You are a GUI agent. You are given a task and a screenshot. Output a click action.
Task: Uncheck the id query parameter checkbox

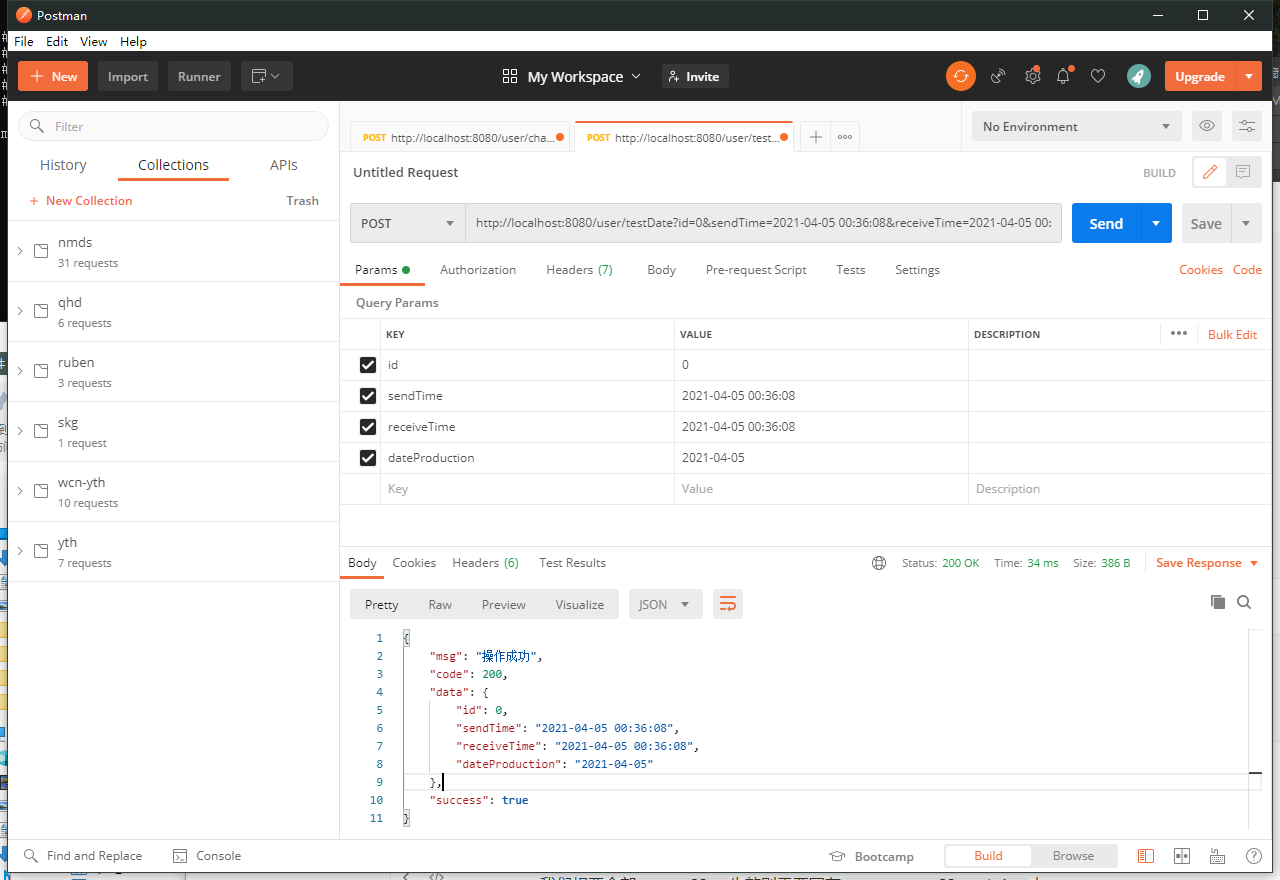click(x=368, y=365)
